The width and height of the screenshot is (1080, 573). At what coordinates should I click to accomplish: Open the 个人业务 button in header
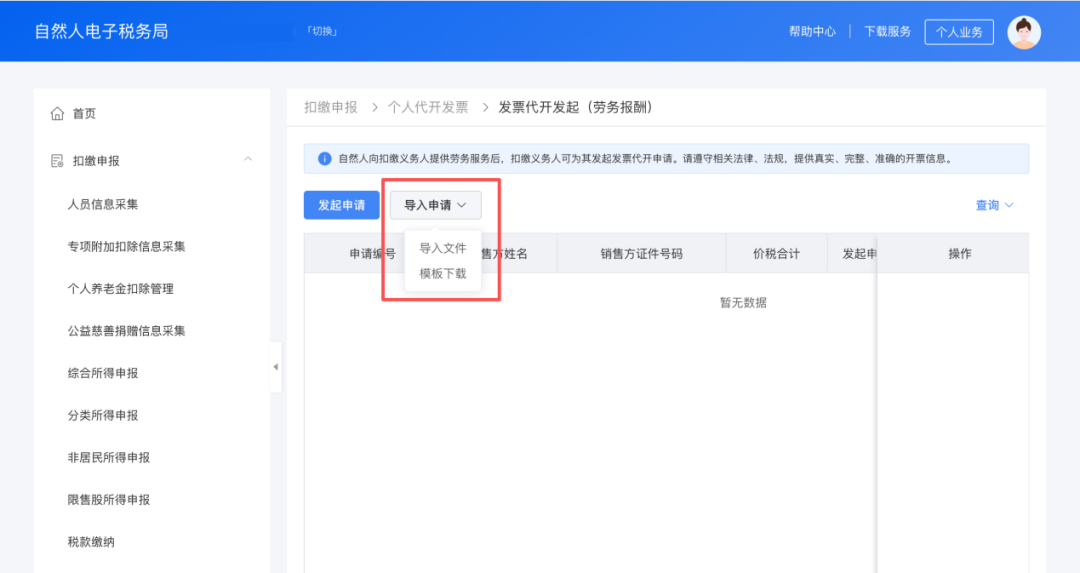(x=959, y=32)
